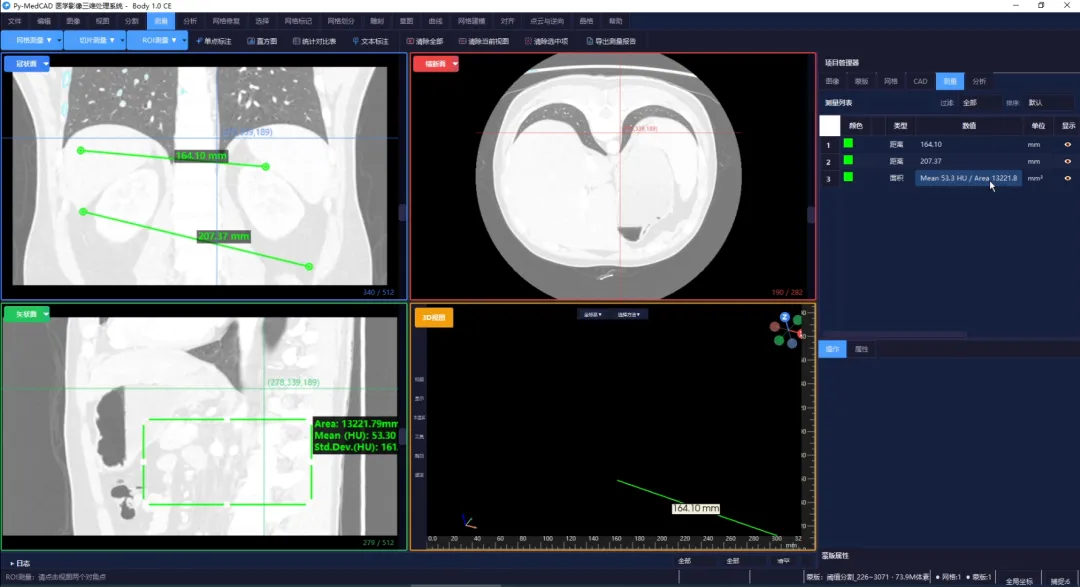Switch to the 操作 tab in the lower panel
This screenshot has width=1080, height=587.
pos(833,349)
